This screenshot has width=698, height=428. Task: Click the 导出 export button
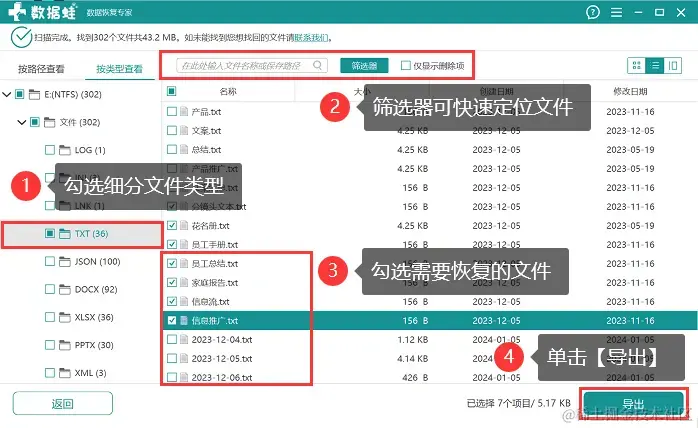pos(633,404)
